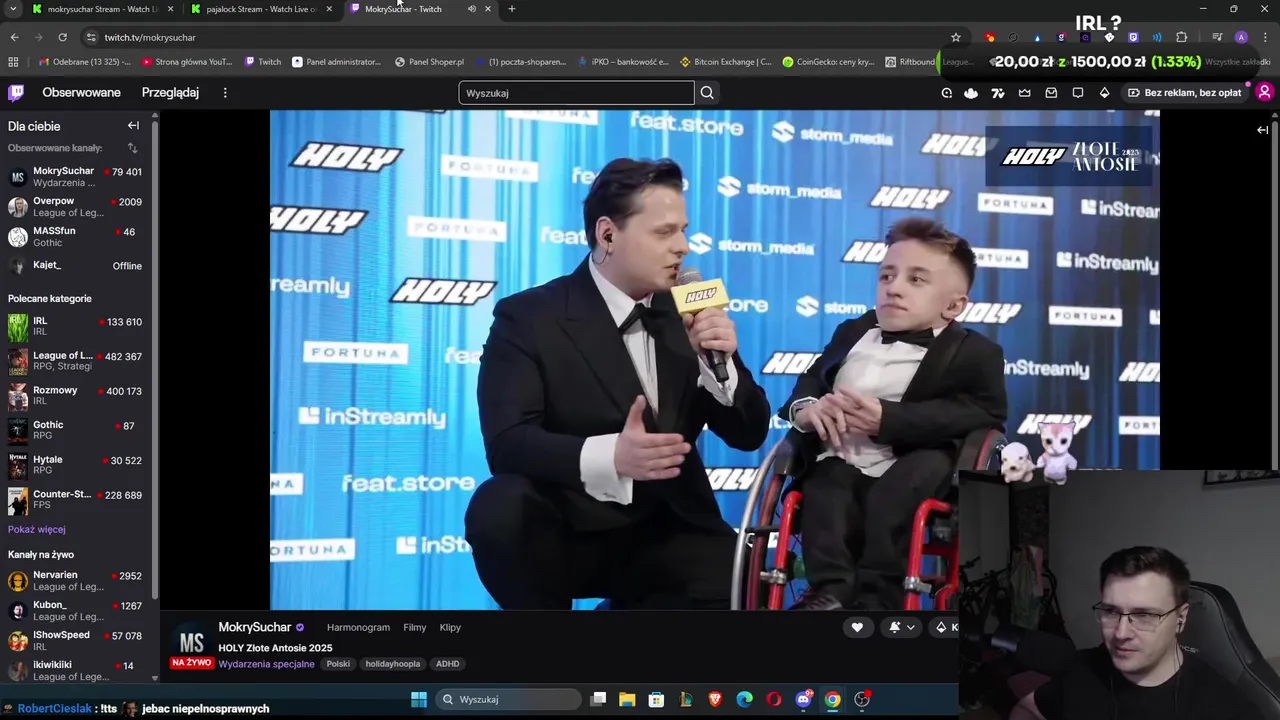The height and width of the screenshot is (720, 1280).
Task: Open the Harmonogram channel tab
Action: [x=358, y=627]
